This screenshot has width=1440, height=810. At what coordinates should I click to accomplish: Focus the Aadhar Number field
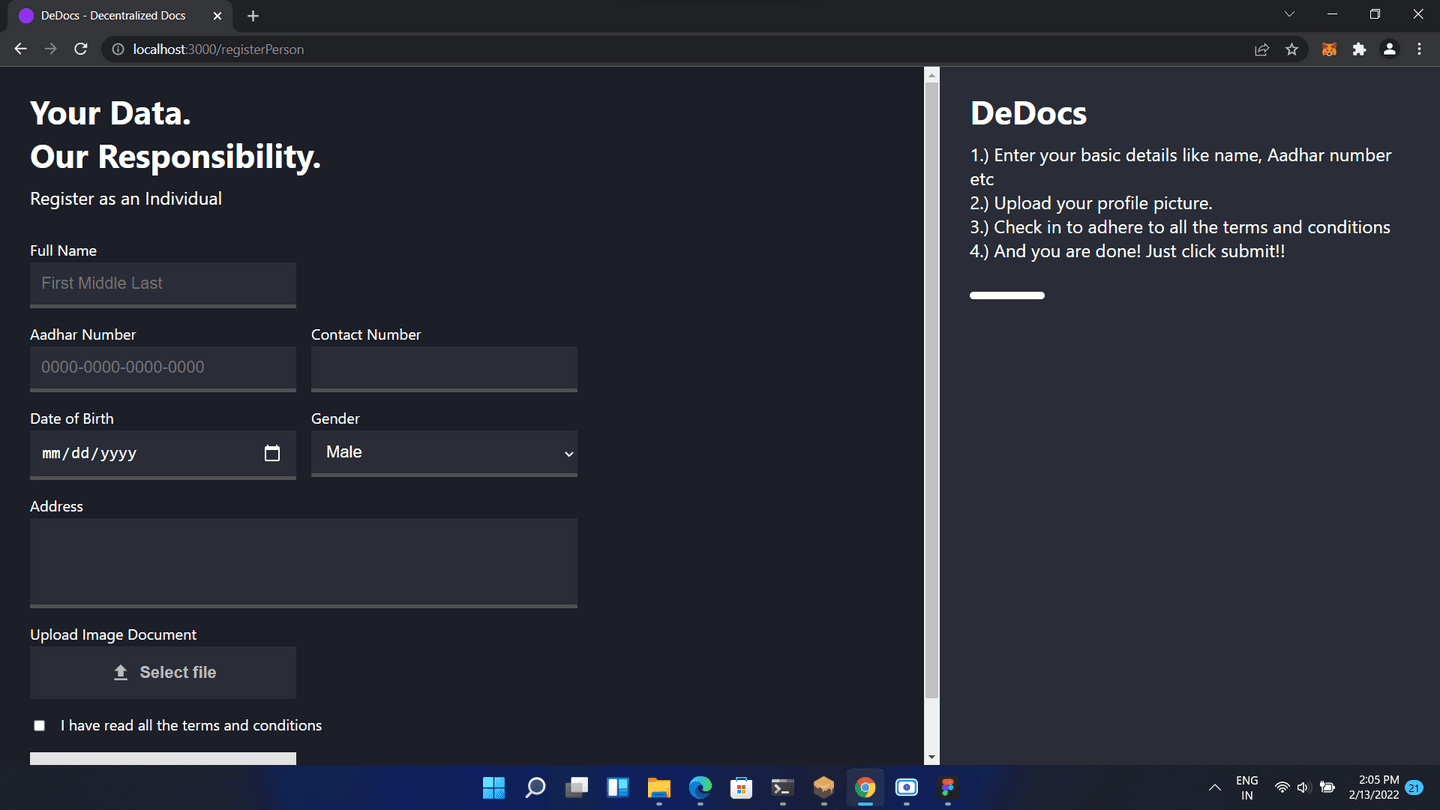(x=163, y=368)
